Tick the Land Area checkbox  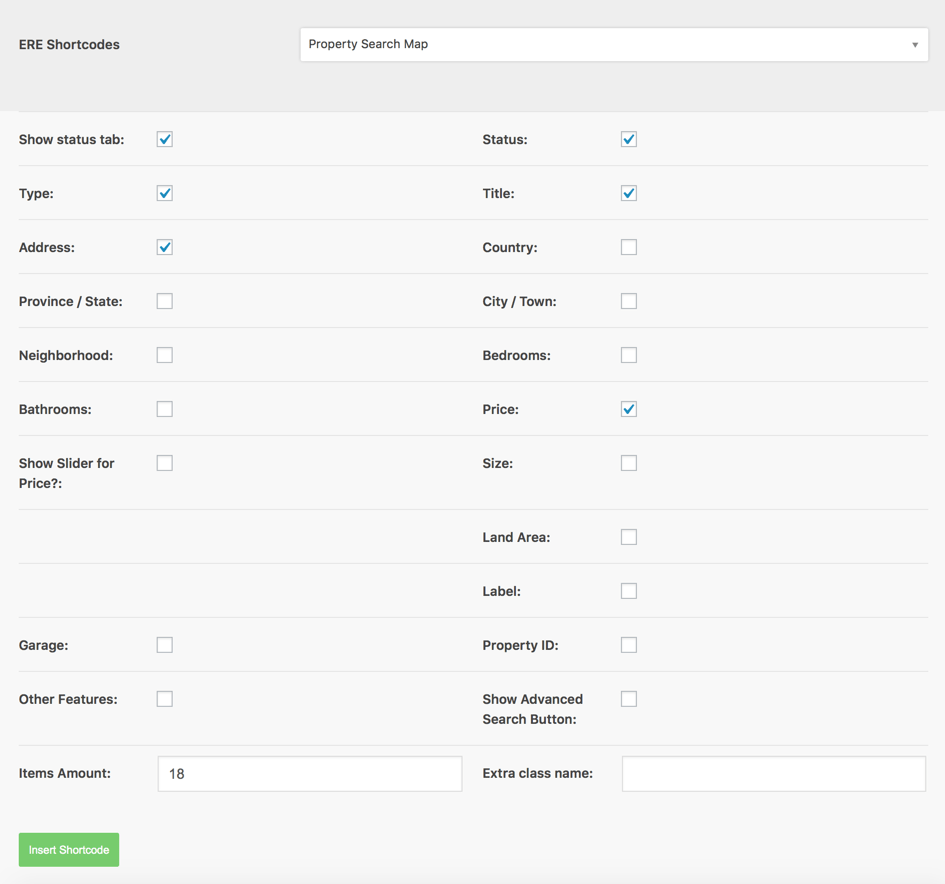pyautogui.click(x=629, y=537)
